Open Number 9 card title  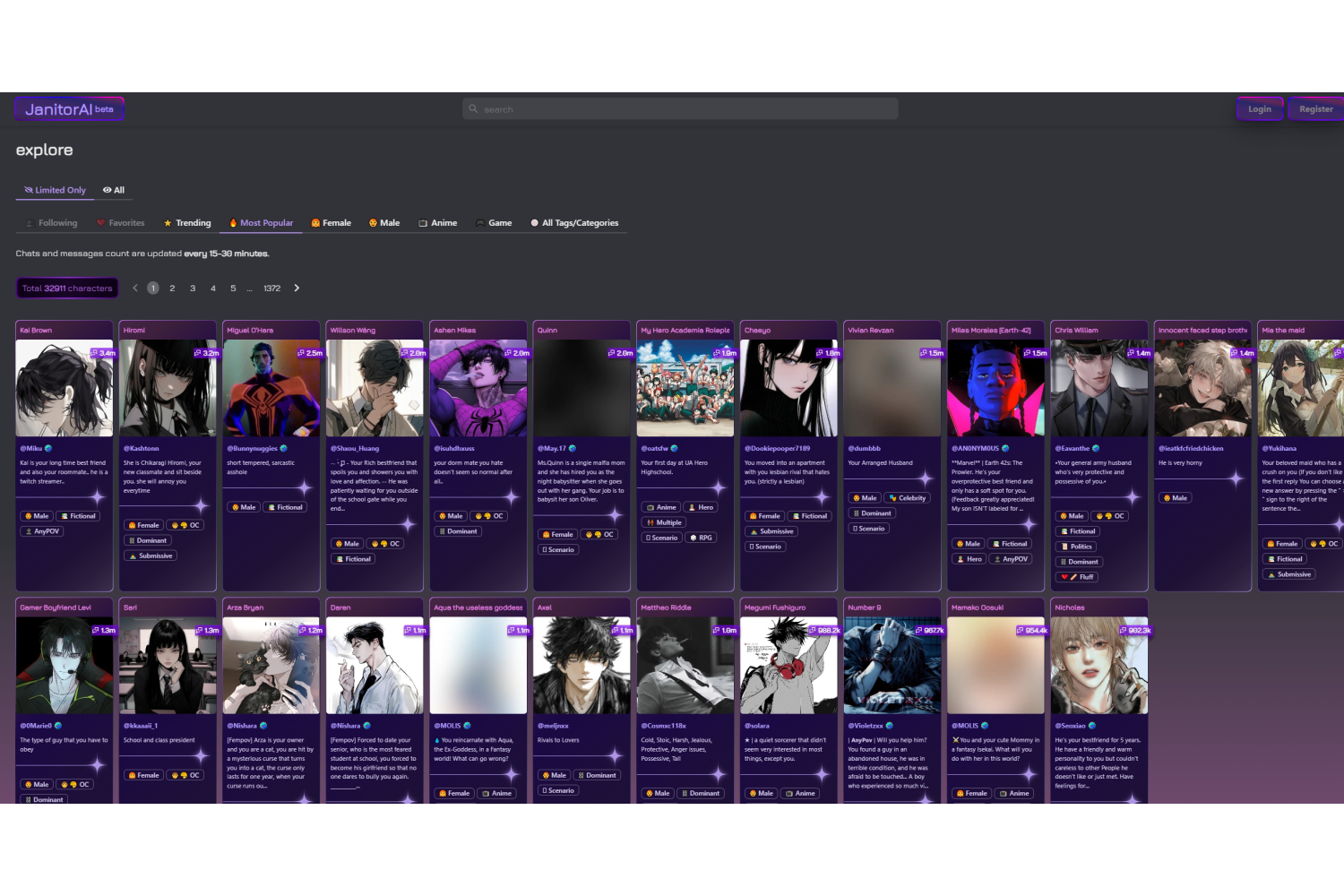[x=865, y=607]
